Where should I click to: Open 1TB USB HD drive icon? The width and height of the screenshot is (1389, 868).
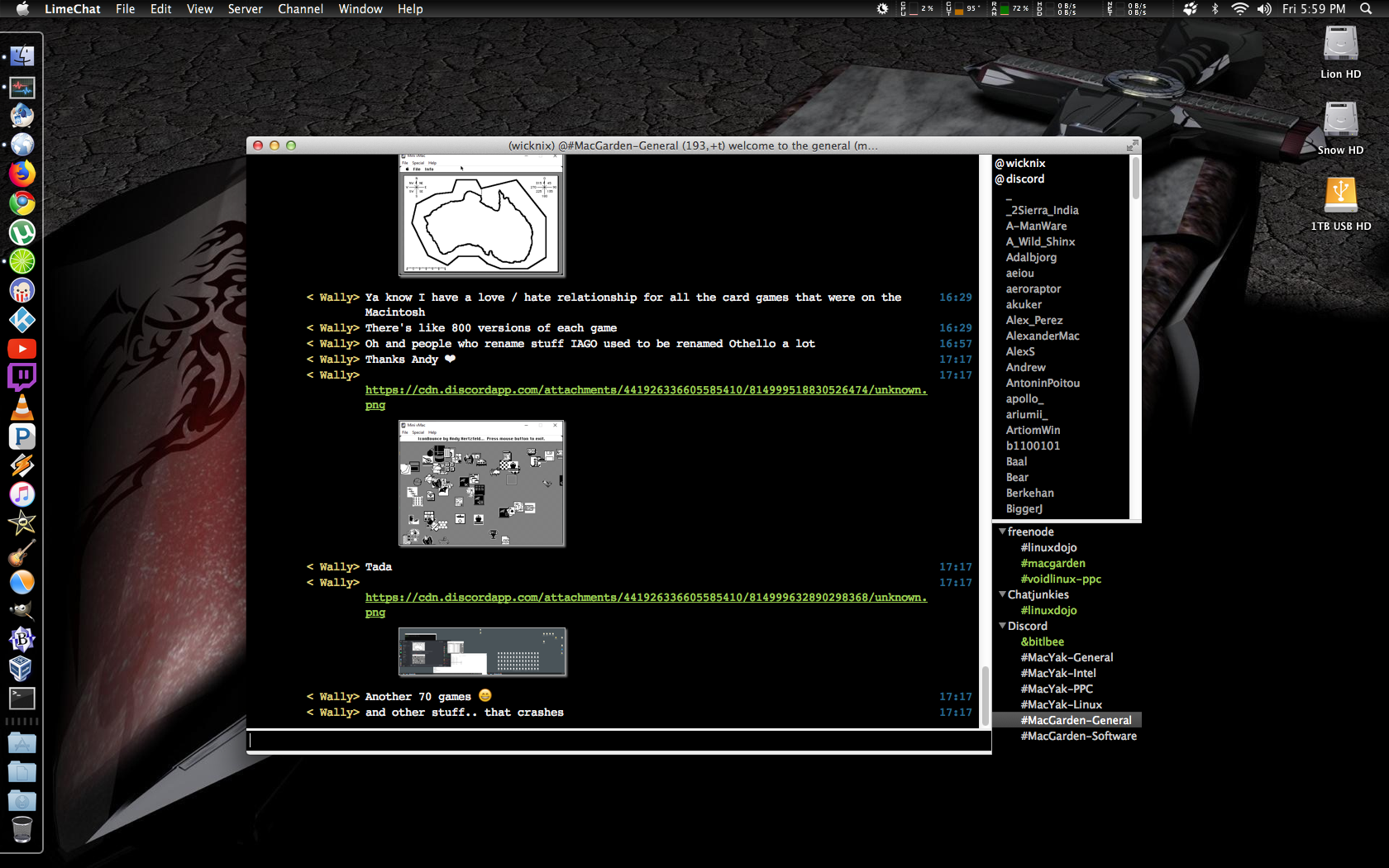point(1340,196)
